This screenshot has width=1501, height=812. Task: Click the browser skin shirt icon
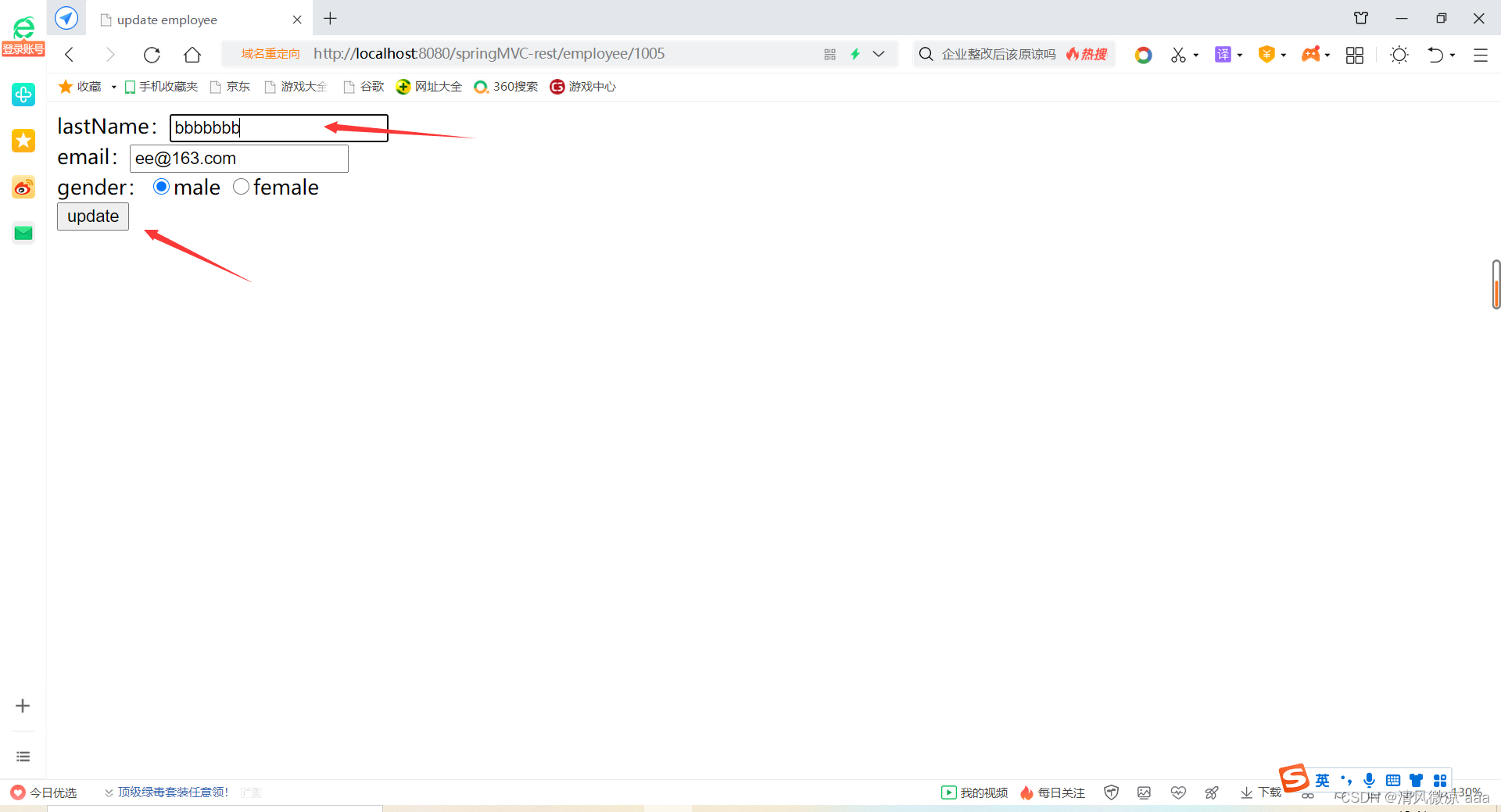point(1361,18)
